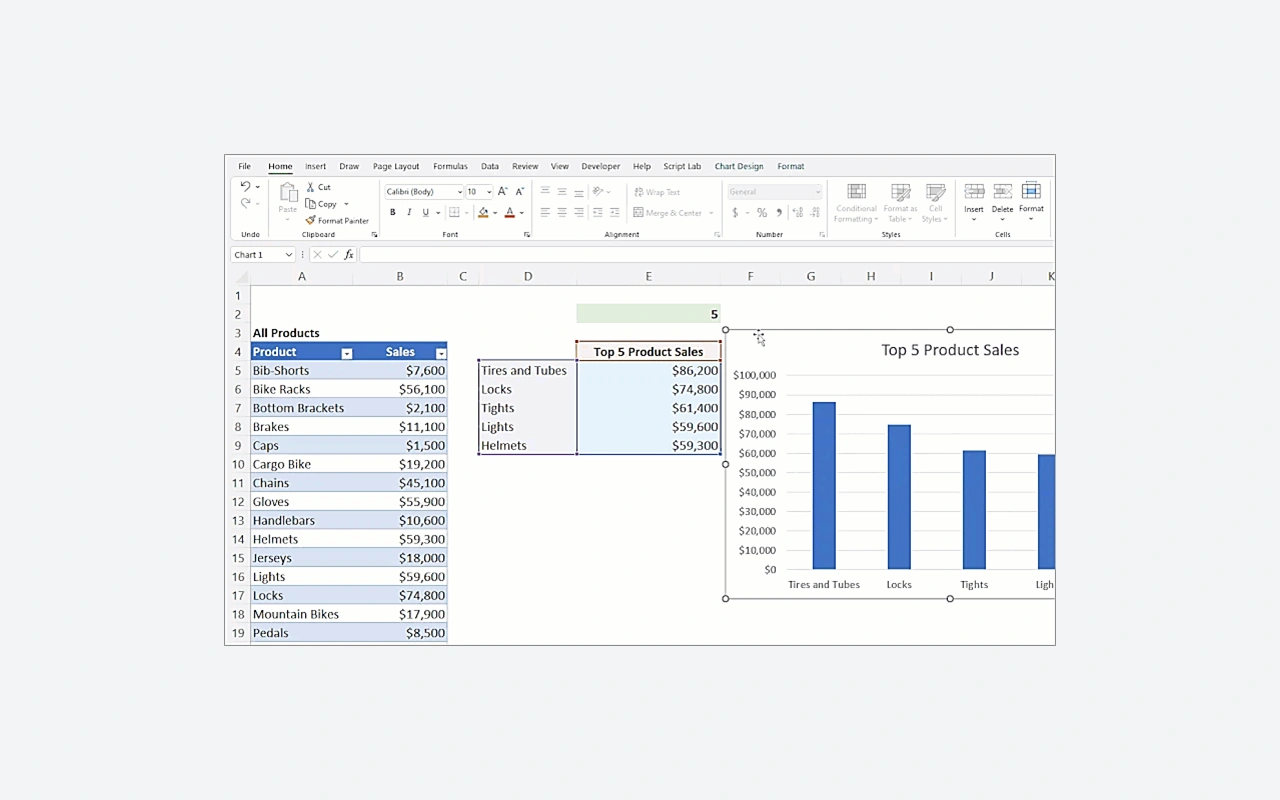Click the Increase Indent icon
1280x800 pixels.
pos(614,212)
